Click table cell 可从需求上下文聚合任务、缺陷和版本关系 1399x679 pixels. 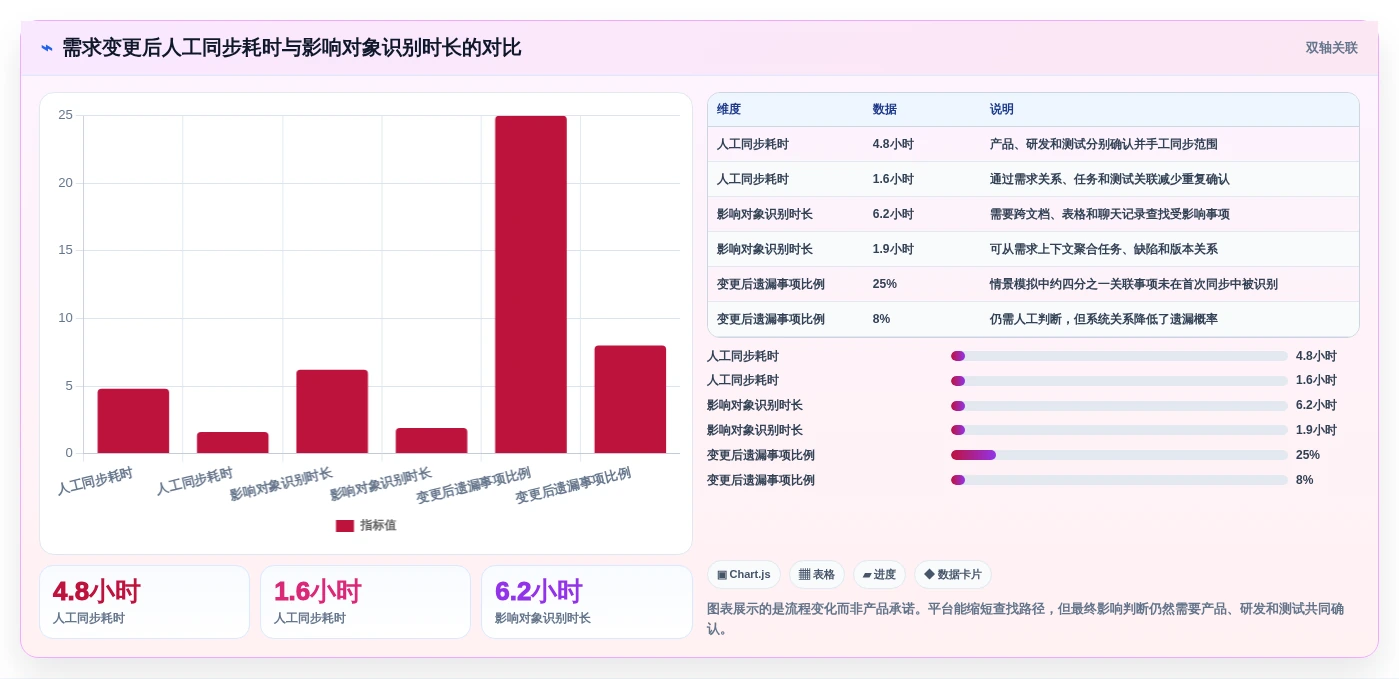click(x=1104, y=249)
